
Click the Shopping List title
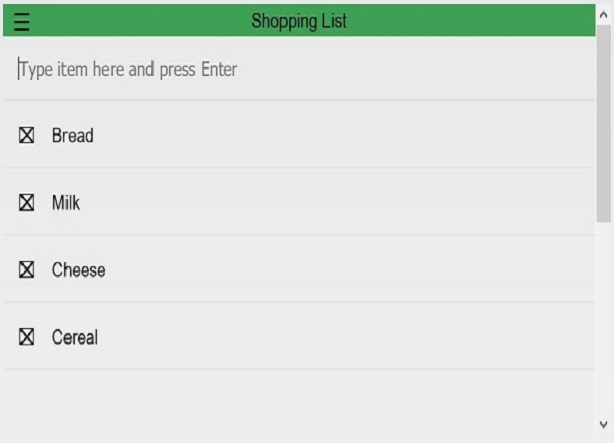(299, 21)
